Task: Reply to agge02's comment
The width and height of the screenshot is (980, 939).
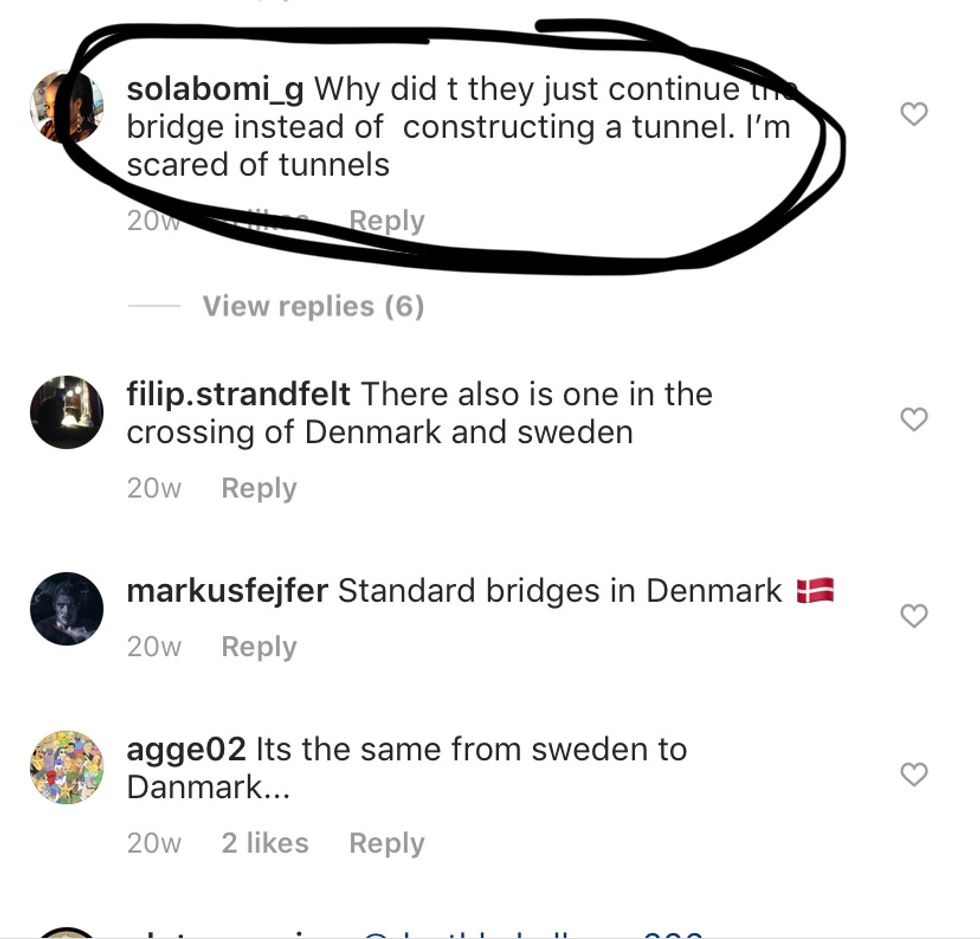Action: 386,843
